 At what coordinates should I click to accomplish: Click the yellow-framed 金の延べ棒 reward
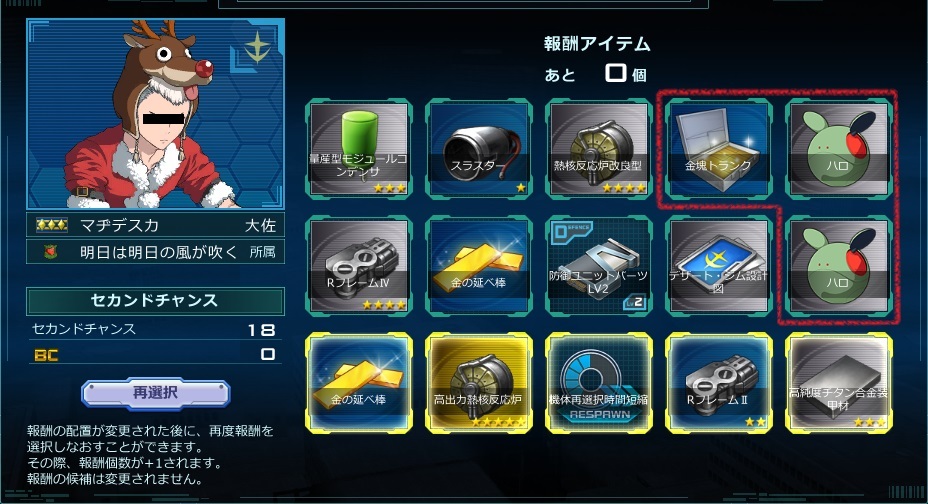359,383
